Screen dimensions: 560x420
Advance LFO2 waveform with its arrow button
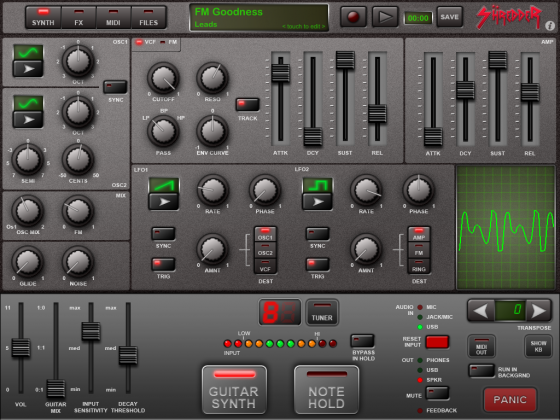click(x=318, y=201)
